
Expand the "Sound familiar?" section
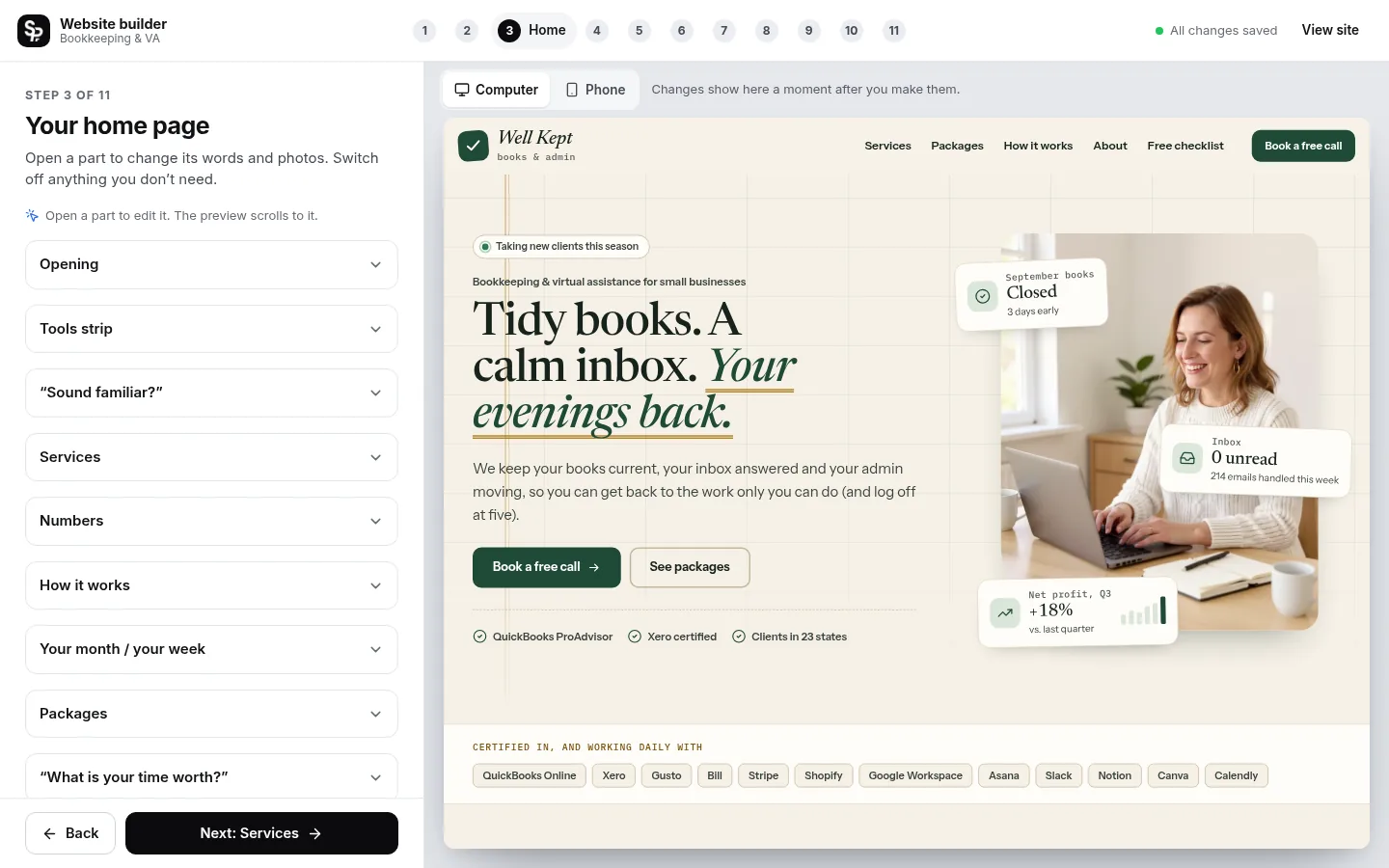click(x=211, y=393)
